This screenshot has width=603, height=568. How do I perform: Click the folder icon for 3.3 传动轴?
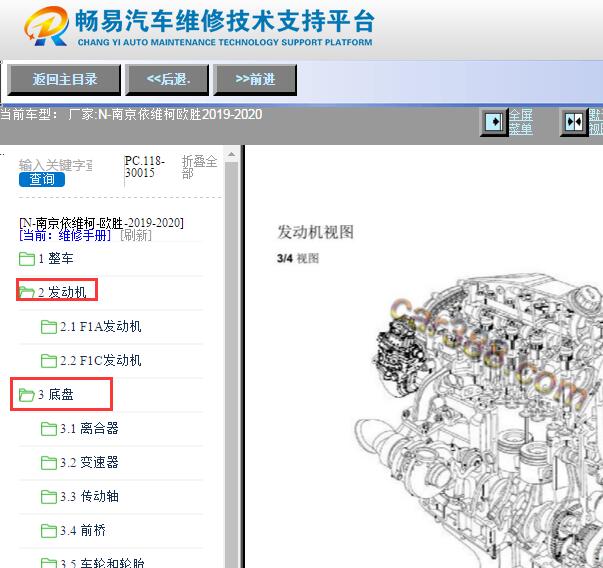coord(49,497)
